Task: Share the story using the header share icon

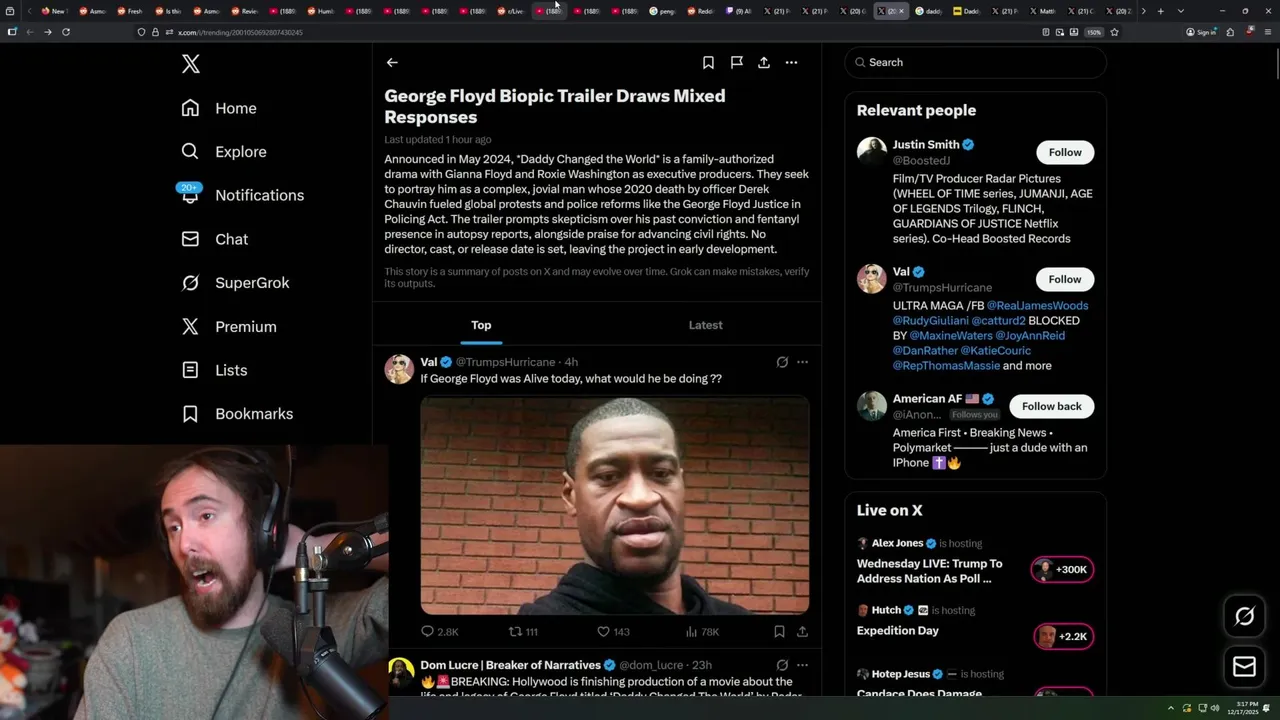Action: click(x=764, y=62)
